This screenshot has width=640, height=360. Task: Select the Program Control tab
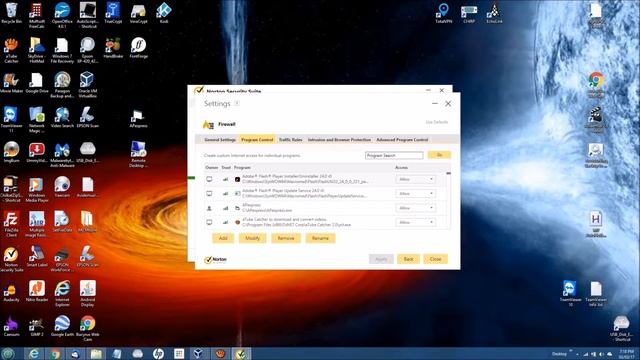tap(257, 140)
